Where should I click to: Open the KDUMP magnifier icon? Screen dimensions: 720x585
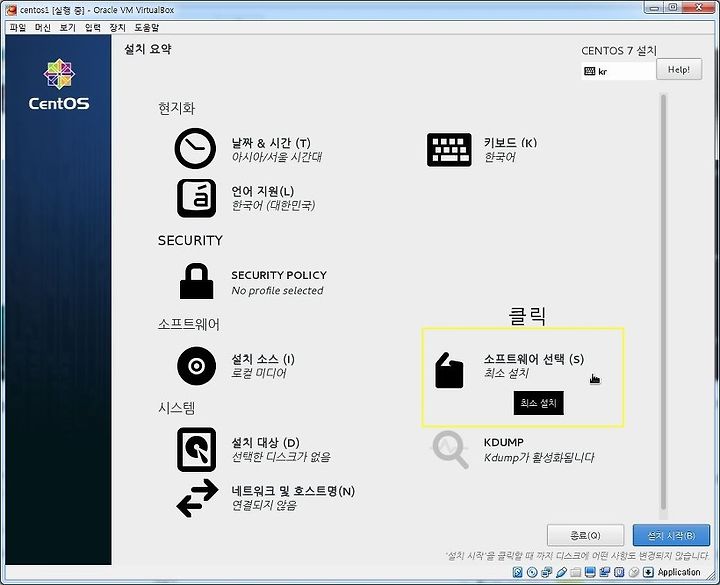point(450,449)
